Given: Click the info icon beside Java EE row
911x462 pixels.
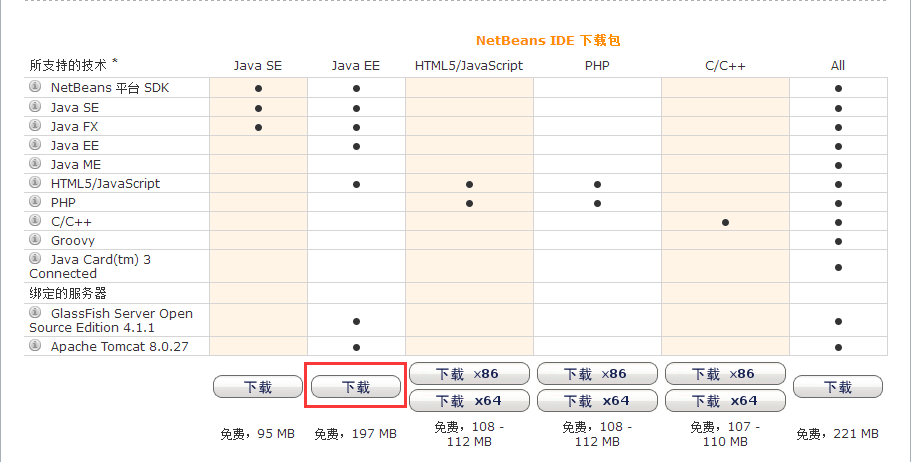Looking at the screenshot, I should [35, 144].
